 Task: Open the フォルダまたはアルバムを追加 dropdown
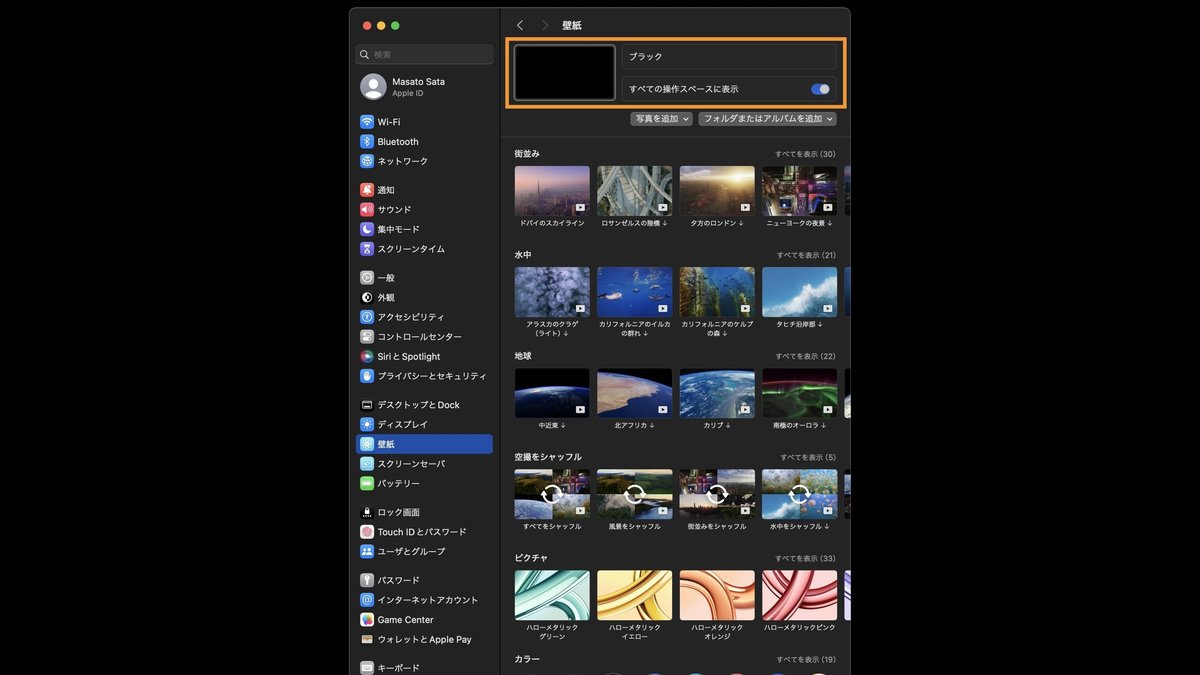[770, 118]
